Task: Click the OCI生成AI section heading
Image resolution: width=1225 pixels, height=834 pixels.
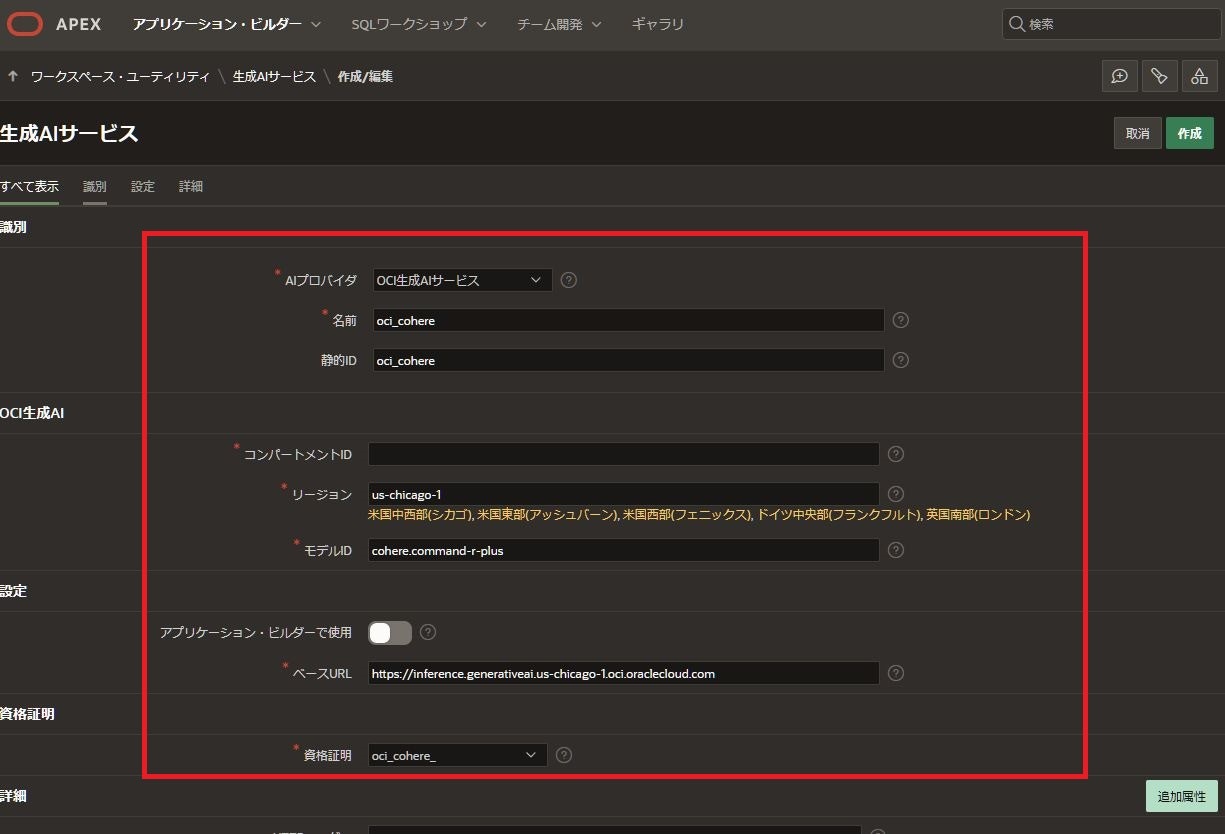Action: point(32,412)
